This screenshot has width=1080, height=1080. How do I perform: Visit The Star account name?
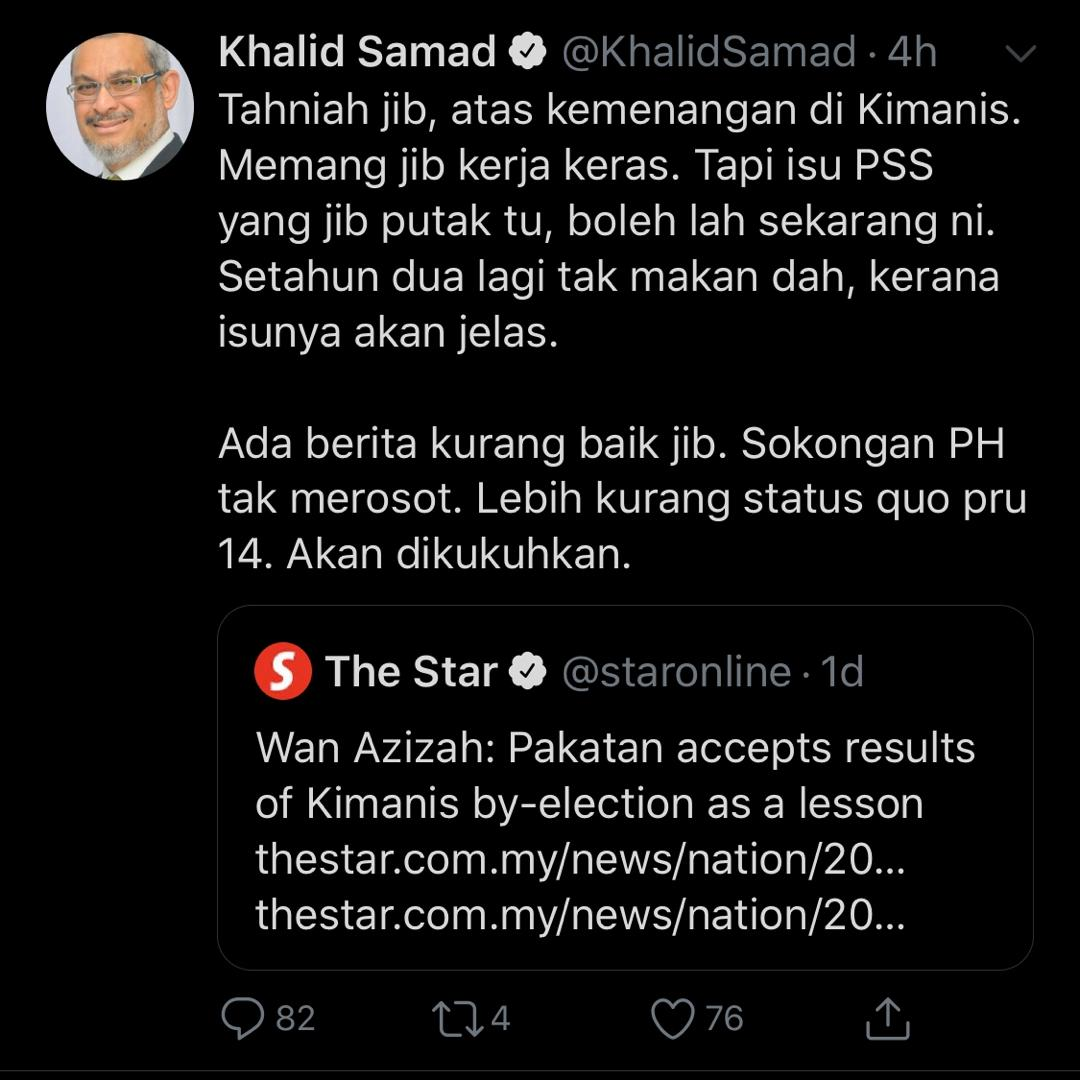click(411, 672)
